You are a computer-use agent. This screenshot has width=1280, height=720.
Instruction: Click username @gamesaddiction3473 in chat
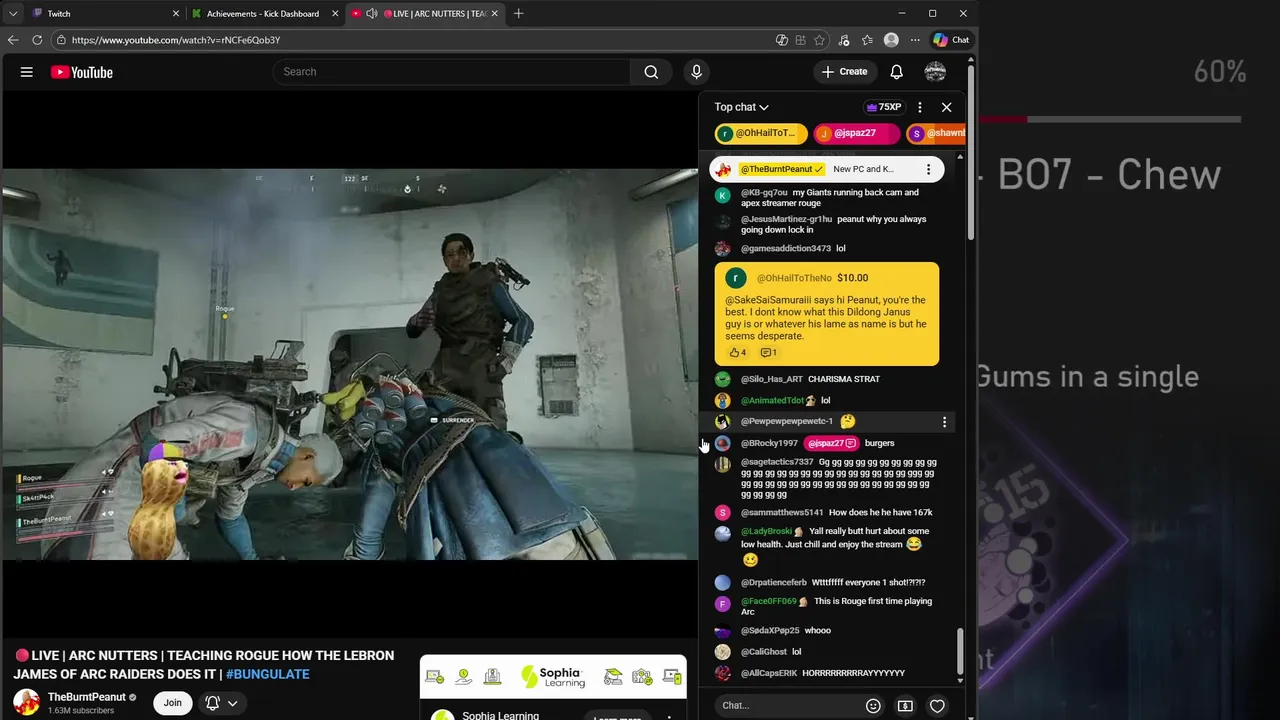pyautogui.click(x=786, y=249)
